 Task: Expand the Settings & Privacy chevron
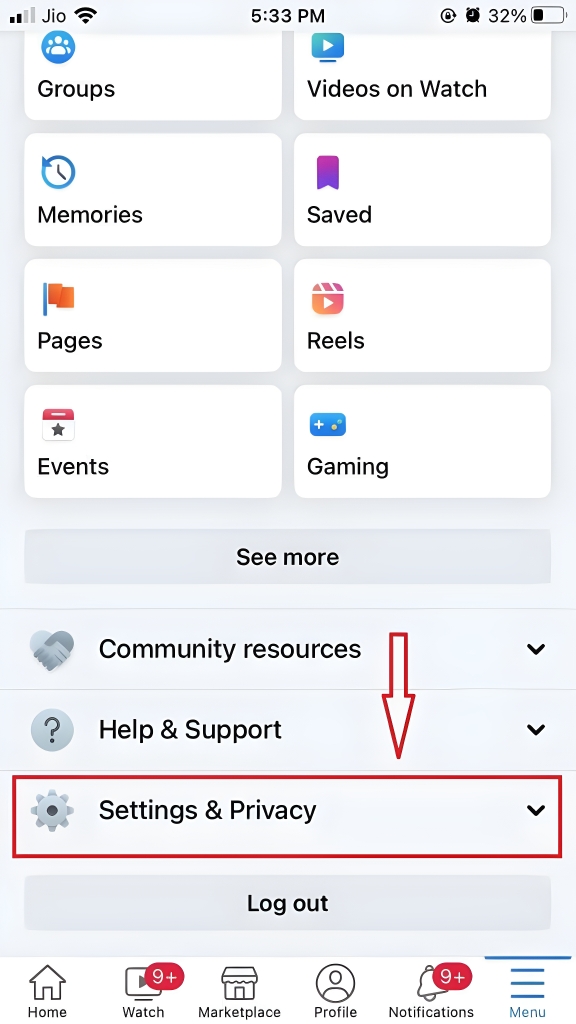click(x=536, y=810)
